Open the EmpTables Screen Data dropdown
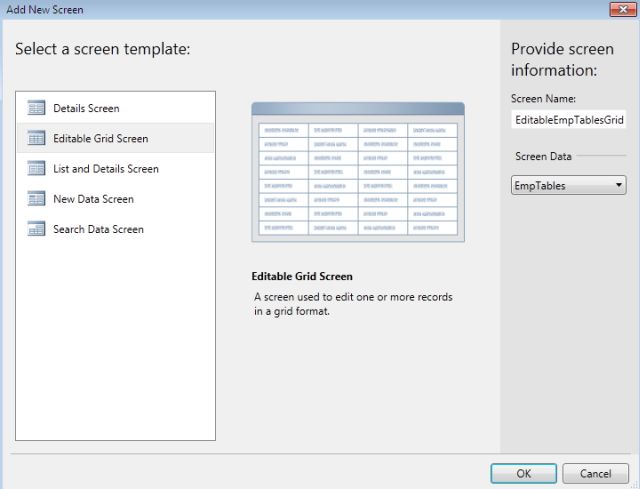 coord(569,185)
